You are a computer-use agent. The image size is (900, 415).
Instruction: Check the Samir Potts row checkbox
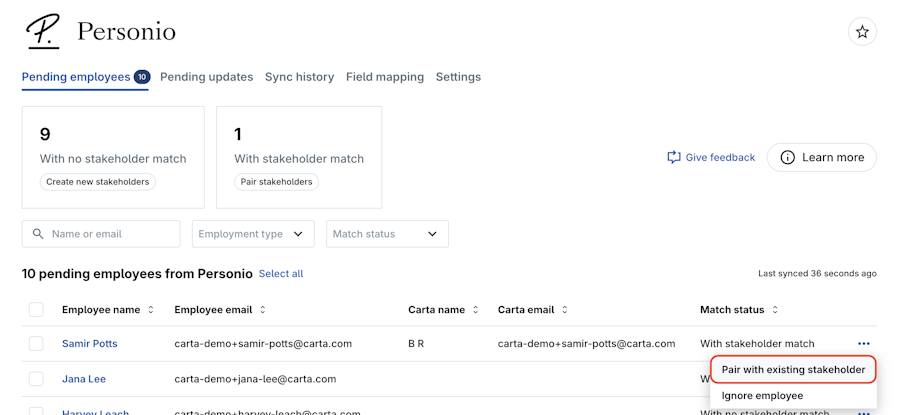36,344
